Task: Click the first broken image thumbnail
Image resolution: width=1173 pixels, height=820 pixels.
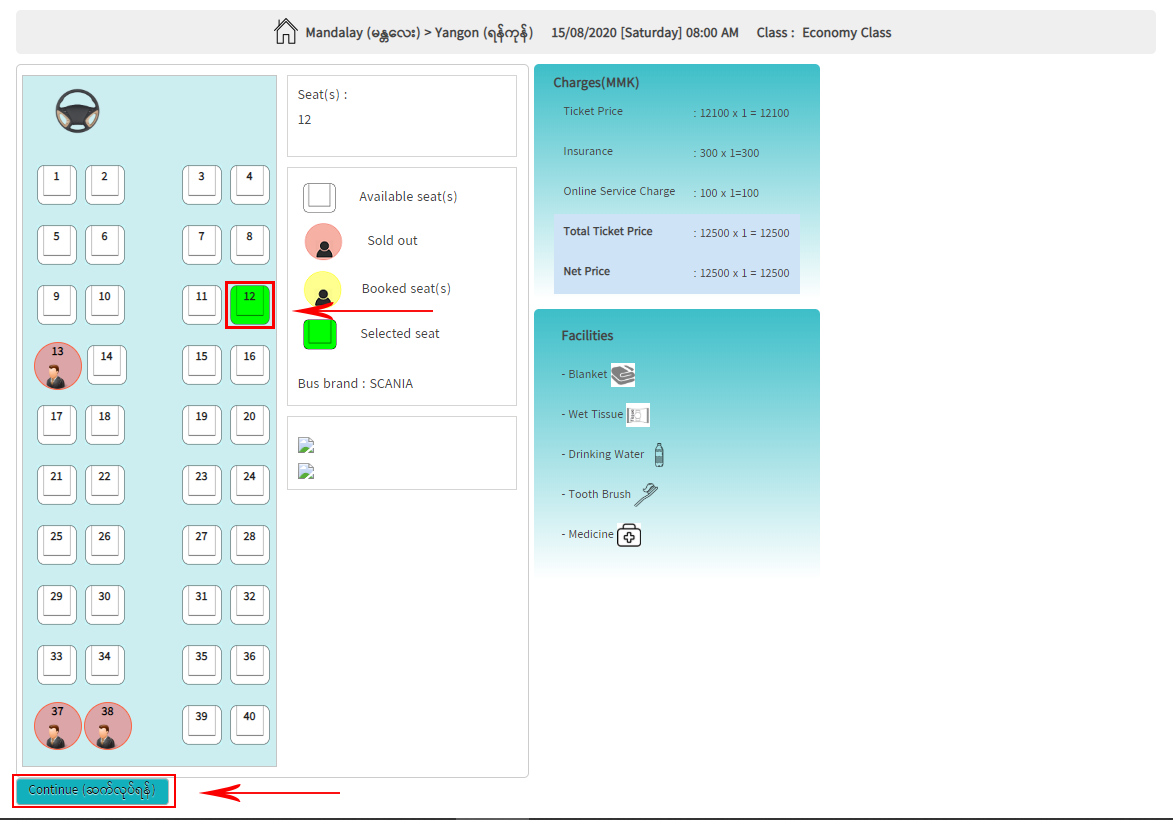Action: point(307,446)
